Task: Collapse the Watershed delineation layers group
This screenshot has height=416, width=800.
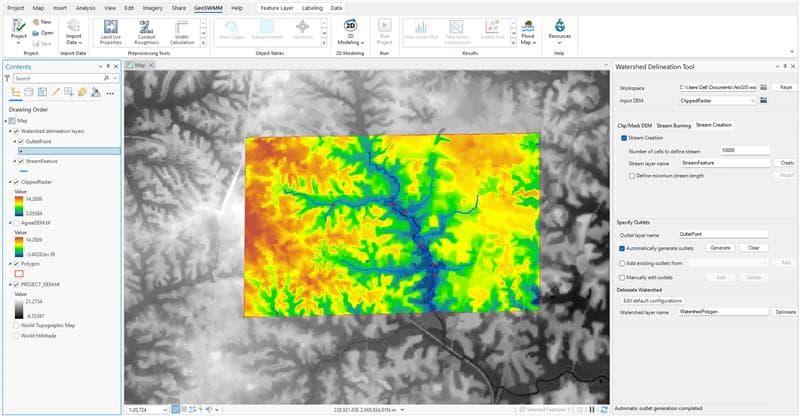Action: [x=11, y=131]
